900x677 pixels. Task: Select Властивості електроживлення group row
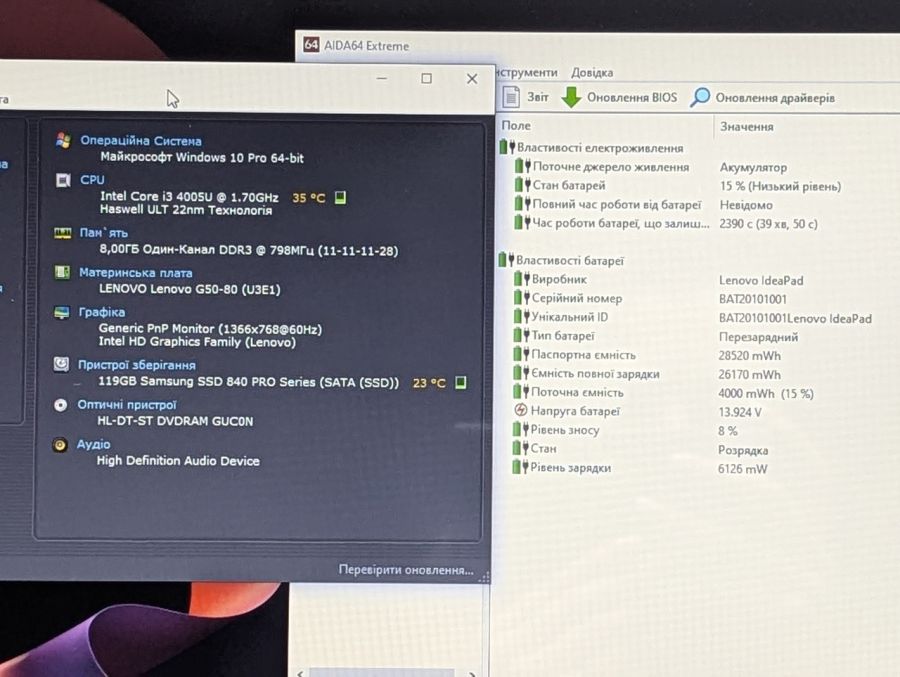591,148
